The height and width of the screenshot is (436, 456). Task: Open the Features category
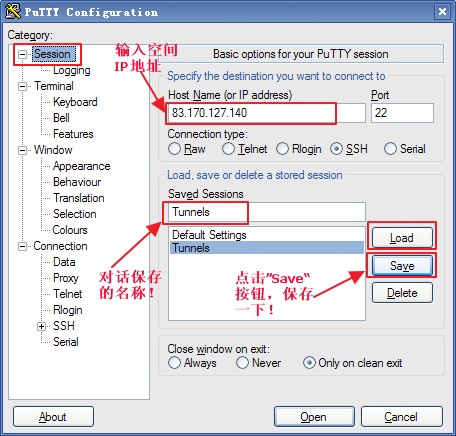point(73,134)
